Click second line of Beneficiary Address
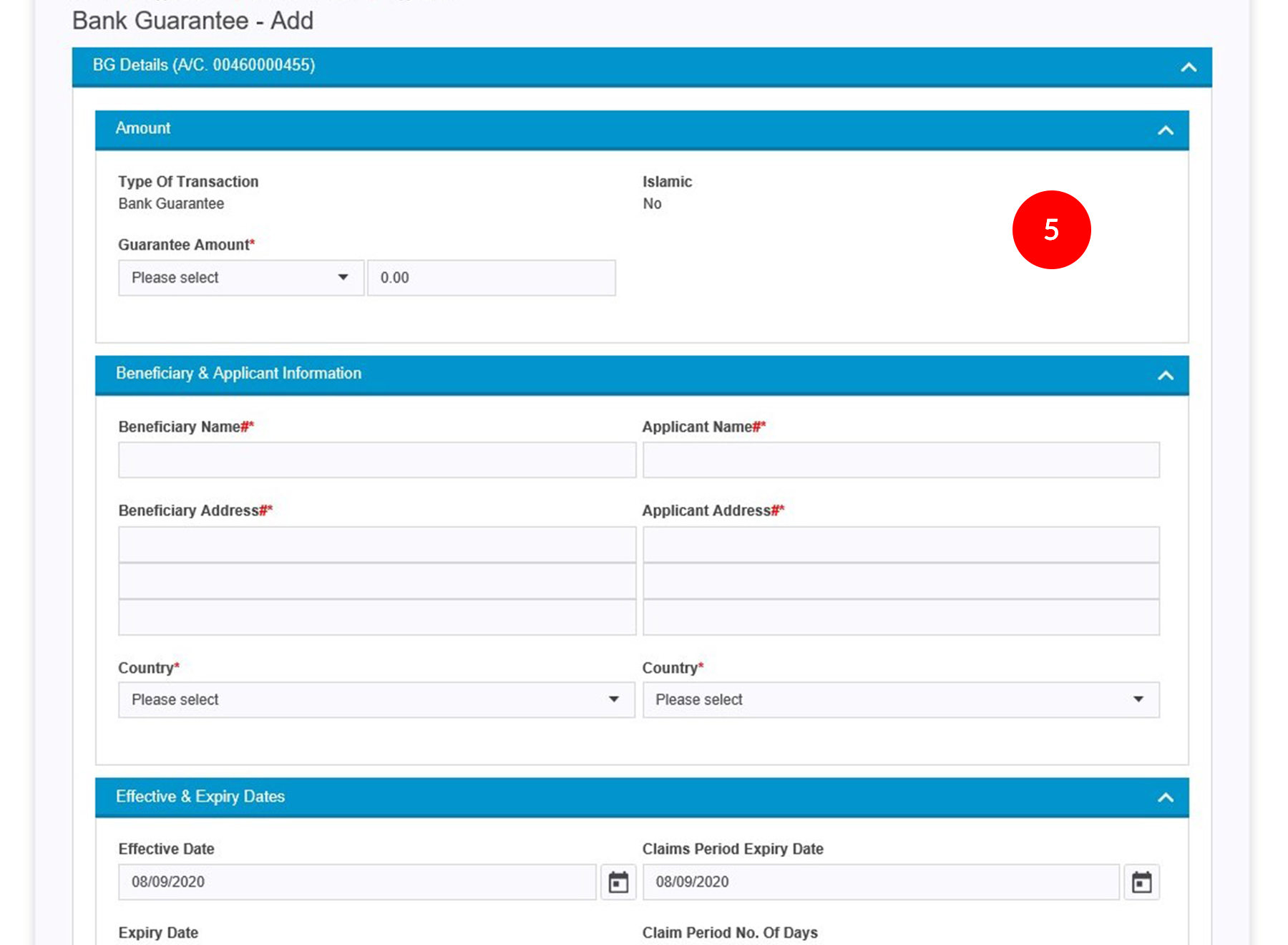This screenshot has height=945, width=1288. (x=376, y=581)
